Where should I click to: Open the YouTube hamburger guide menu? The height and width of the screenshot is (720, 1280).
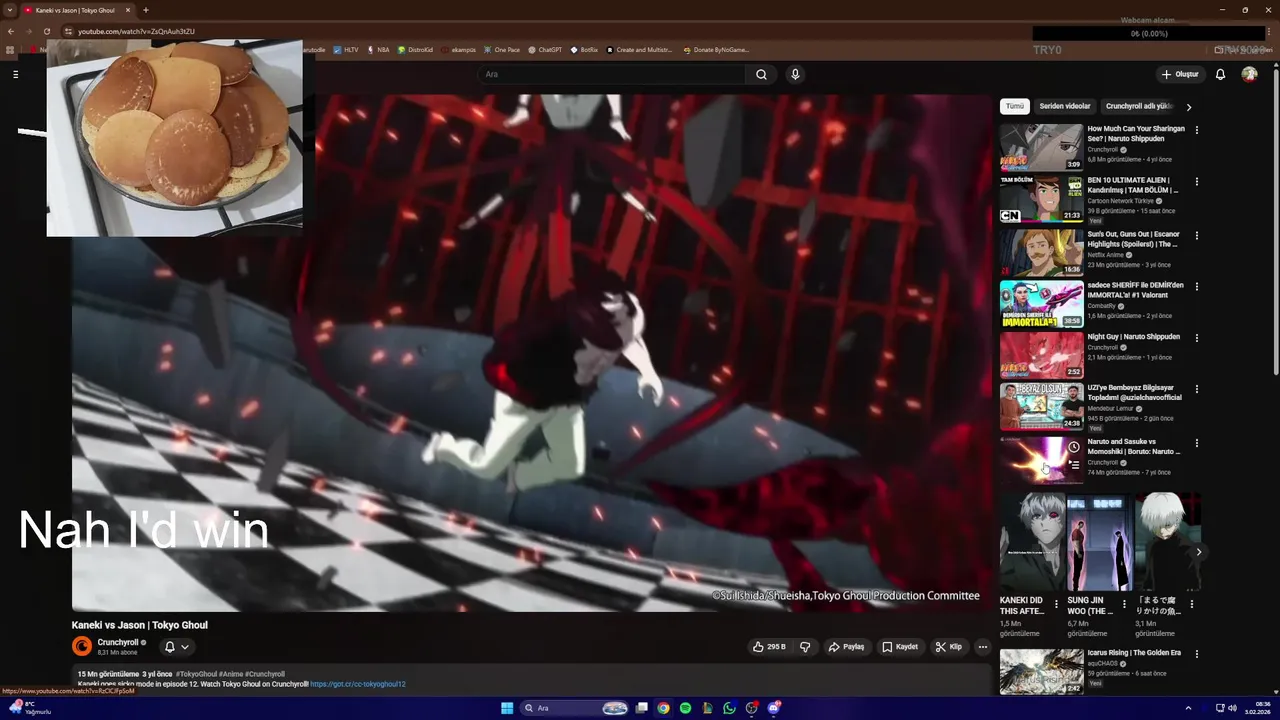[15, 74]
